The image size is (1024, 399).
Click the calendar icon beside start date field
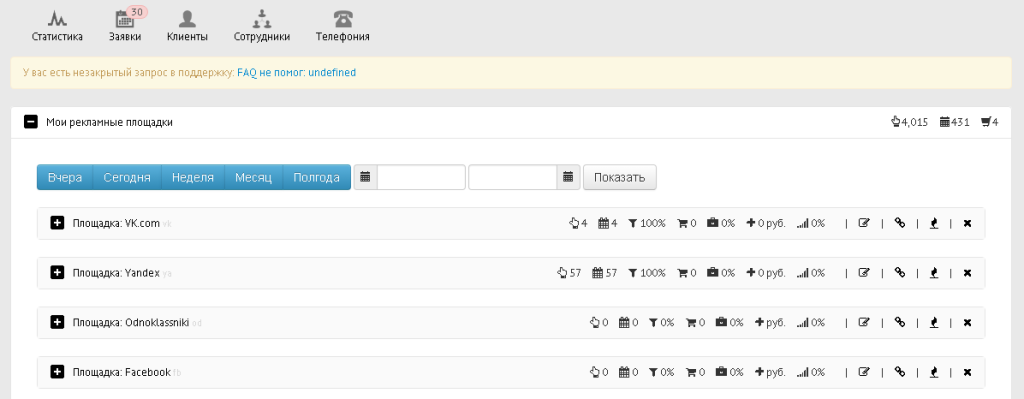coord(366,177)
